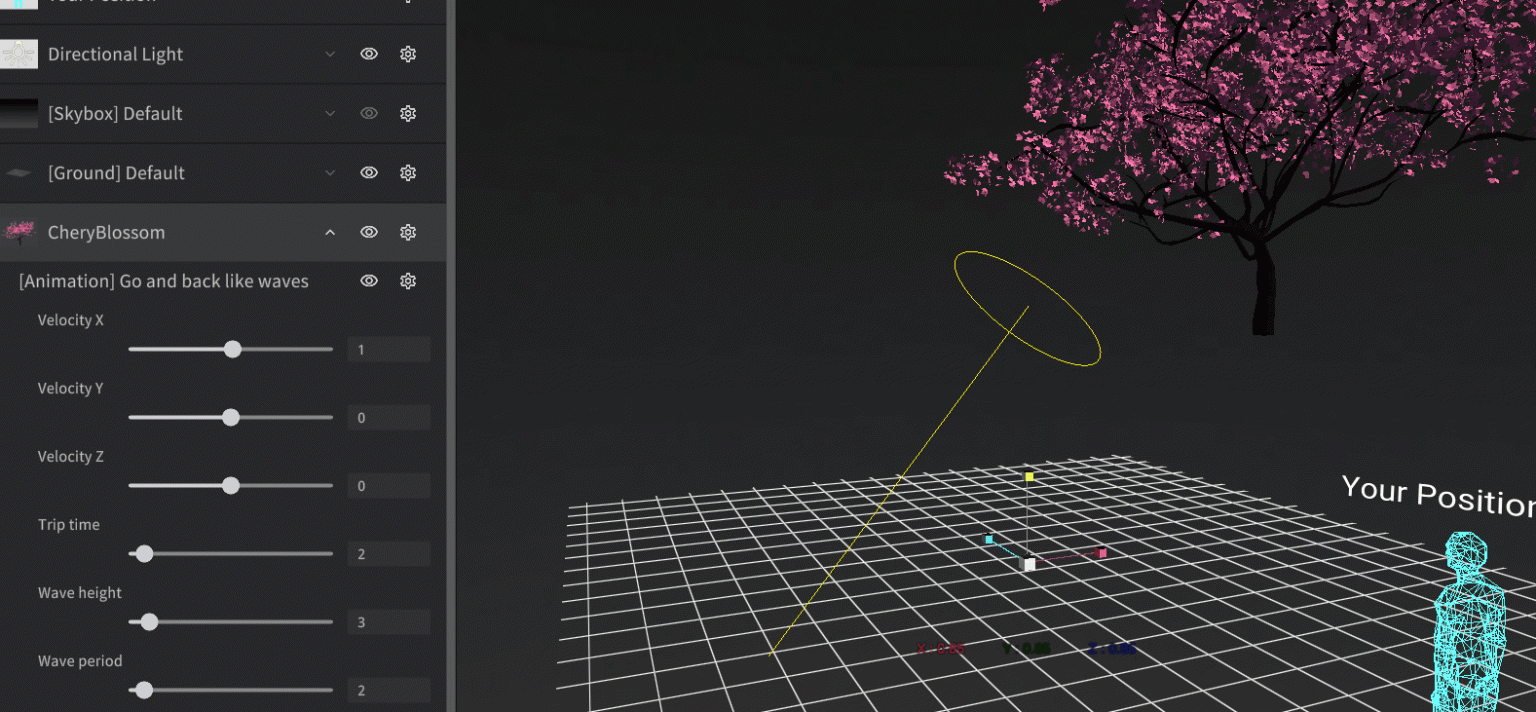Hide the Directional Light layer

click(x=369, y=53)
